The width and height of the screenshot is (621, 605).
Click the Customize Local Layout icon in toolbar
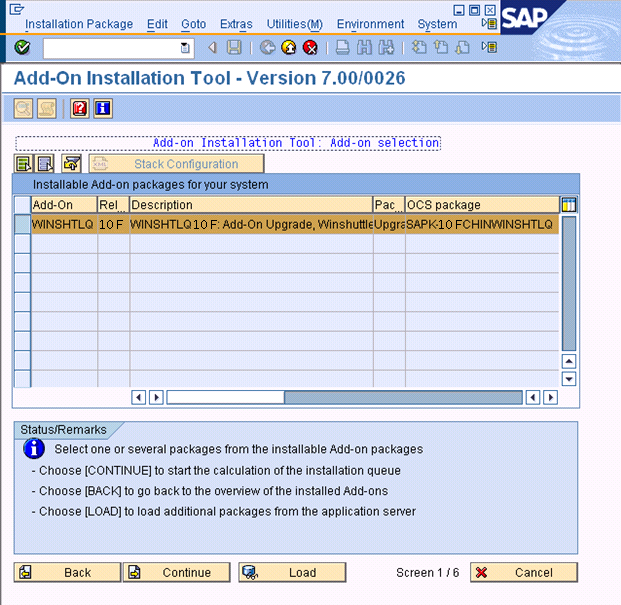(490, 48)
